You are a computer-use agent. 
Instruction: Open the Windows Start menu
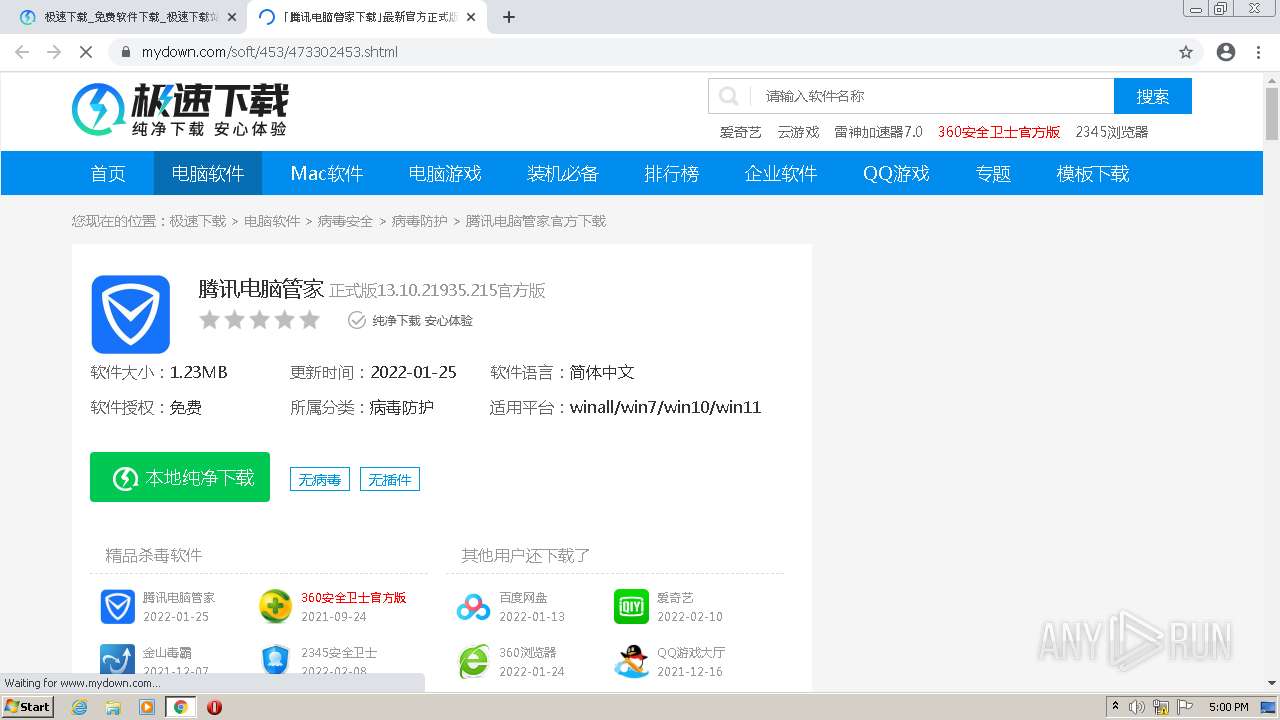(x=27, y=707)
